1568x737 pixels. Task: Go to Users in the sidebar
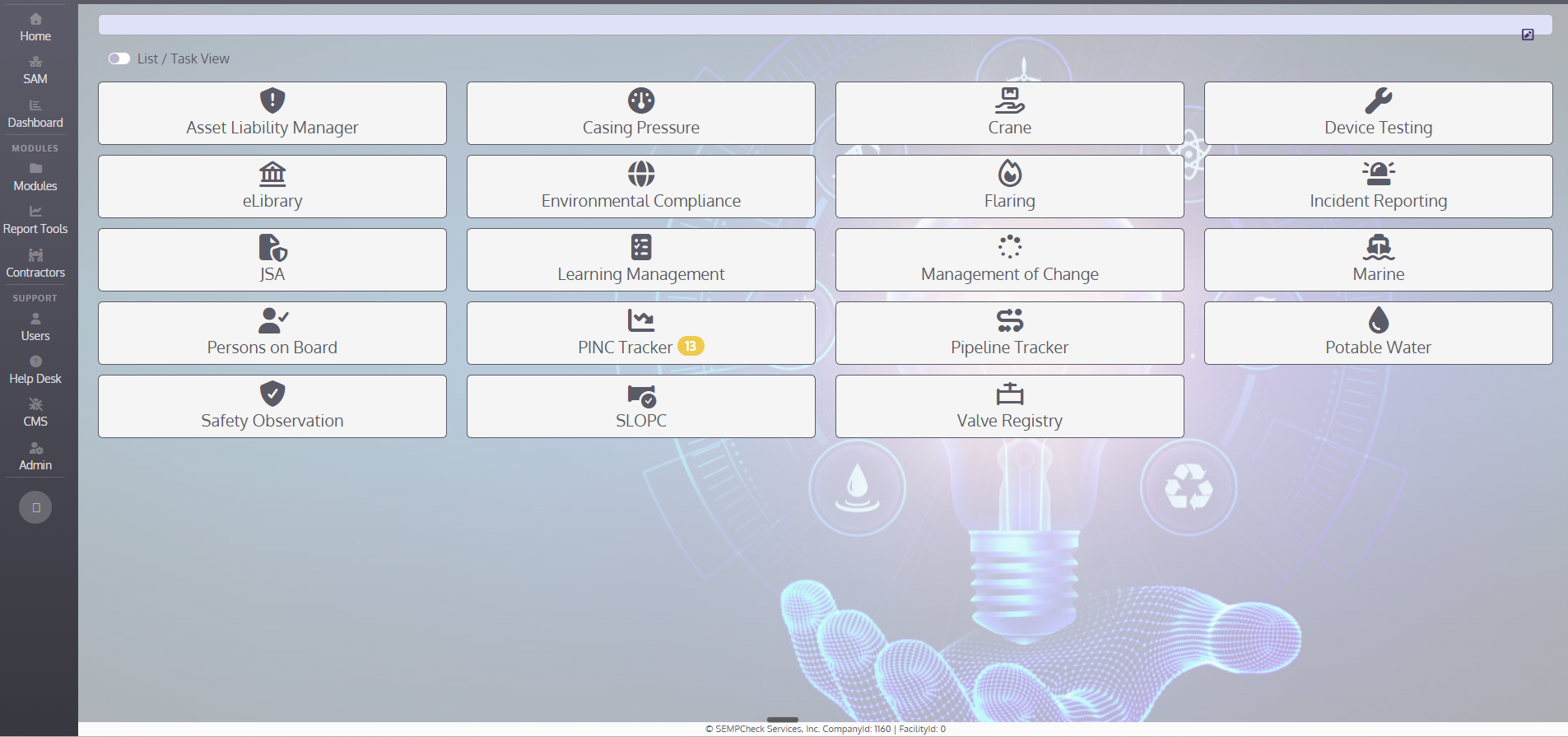coord(35,328)
